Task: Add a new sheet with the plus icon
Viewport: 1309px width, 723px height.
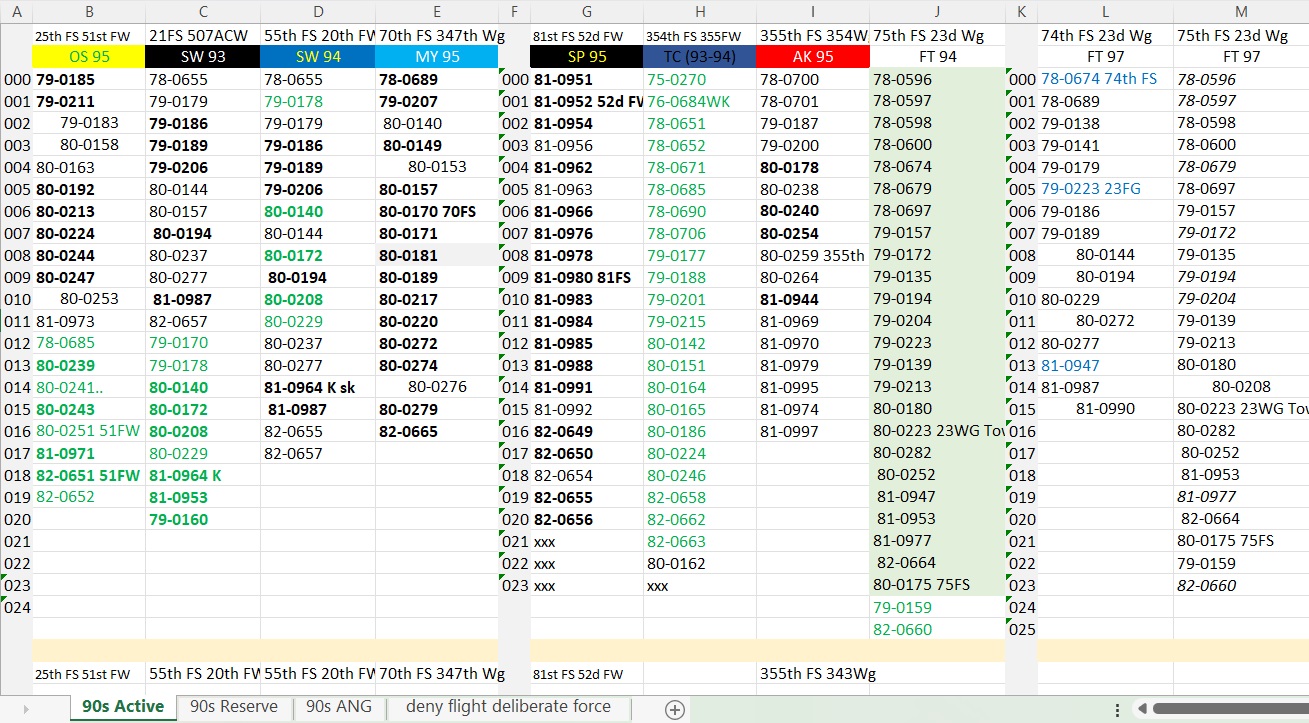Action: pos(675,710)
